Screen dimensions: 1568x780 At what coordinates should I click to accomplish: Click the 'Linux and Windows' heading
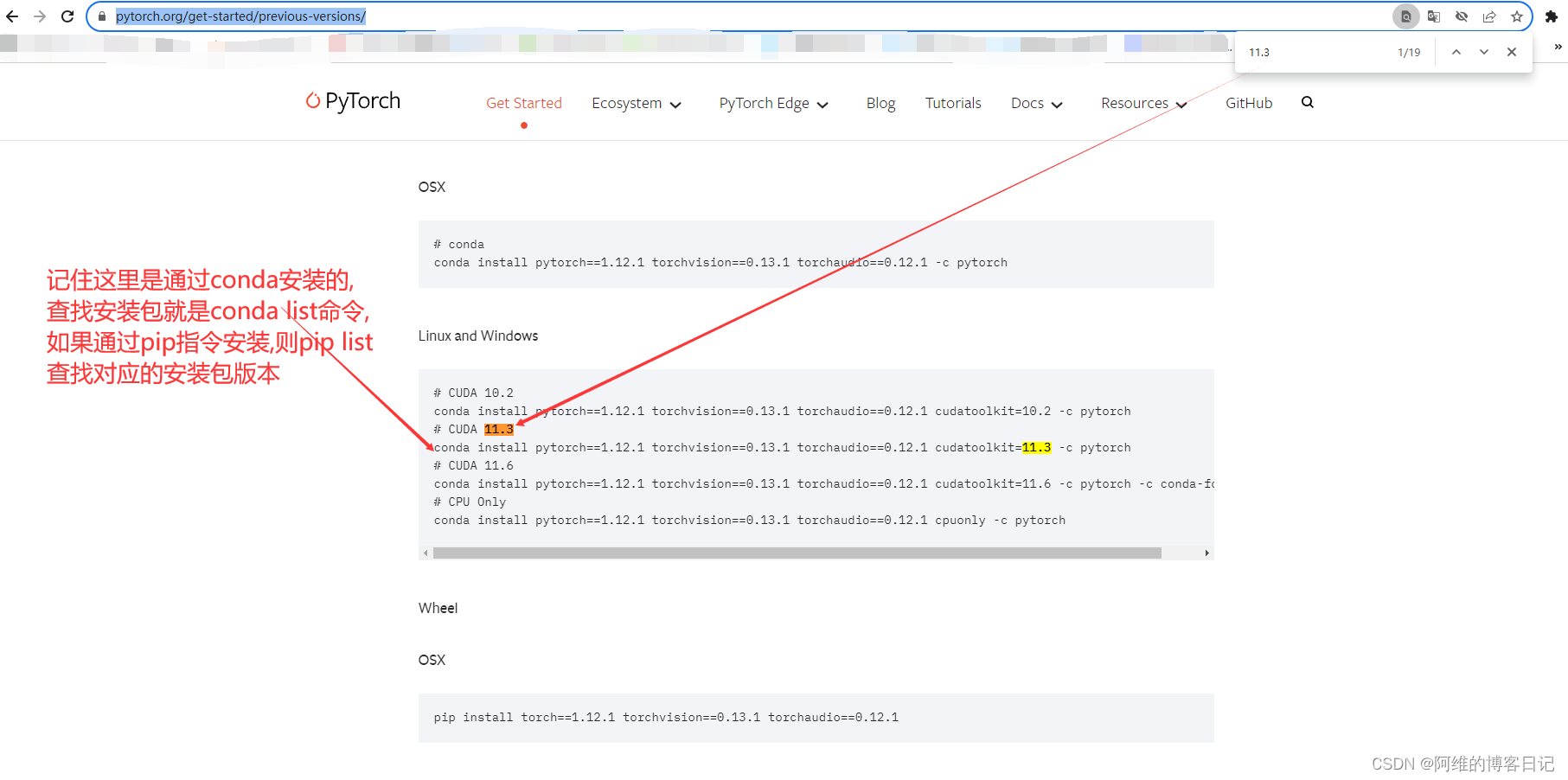tap(478, 336)
